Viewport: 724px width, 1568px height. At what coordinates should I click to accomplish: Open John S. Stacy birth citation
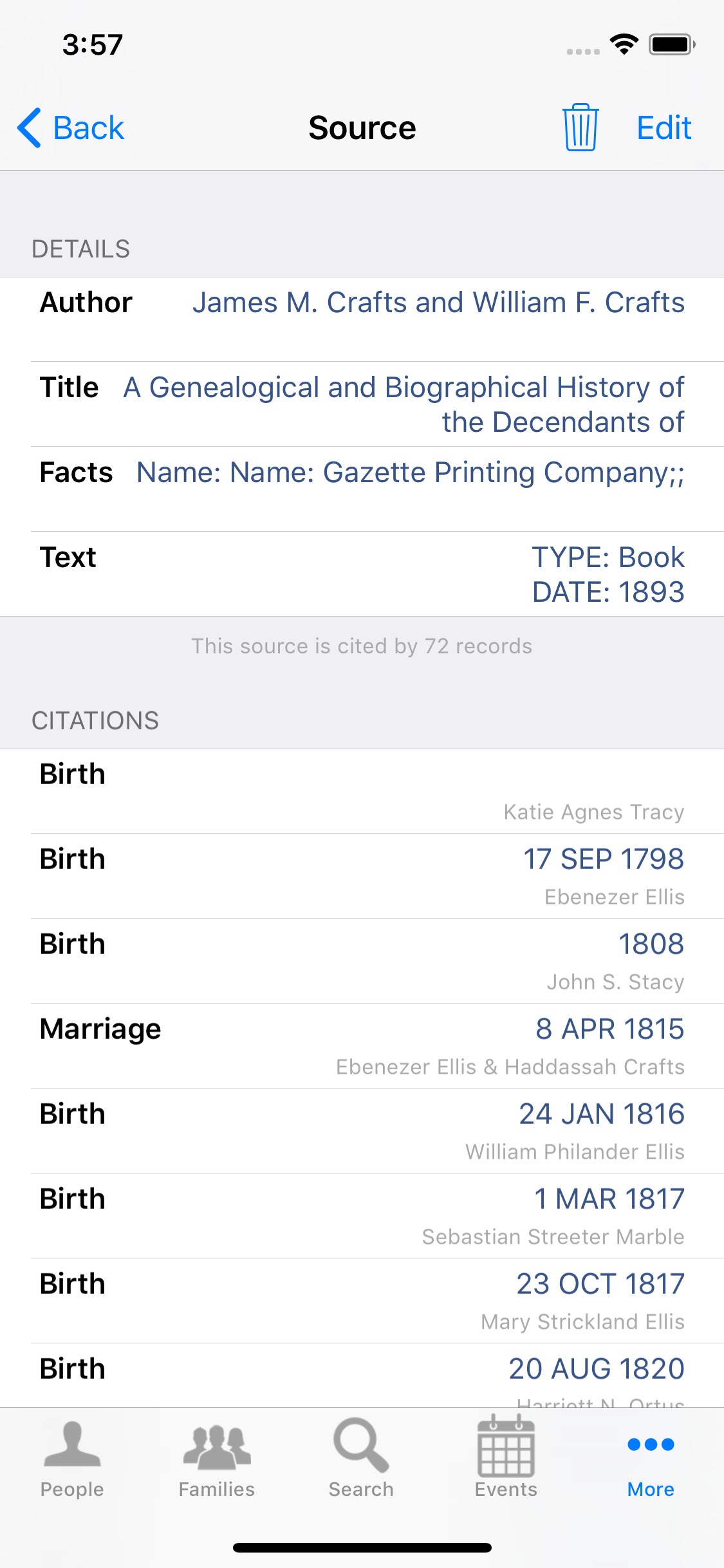click(x=362, y=961)
